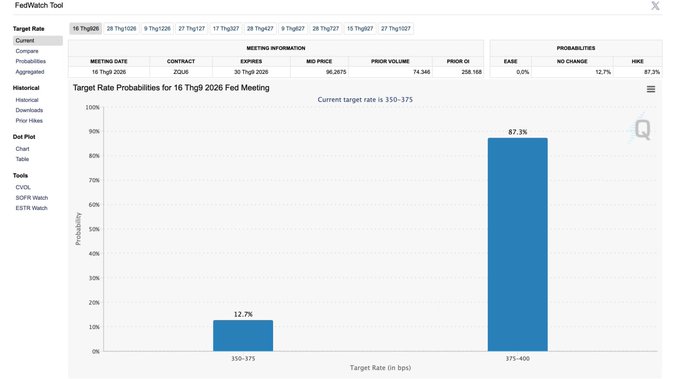Screen dimensions: 680x379
Task: Select the 28 Thg427 meeting tab
Action: (x=260, y=29)
